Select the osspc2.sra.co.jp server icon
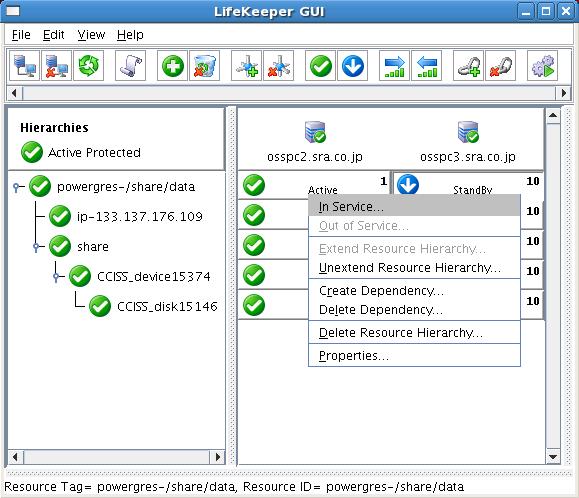The width and height of the screenshot is (579, 498). click(315, 132)
